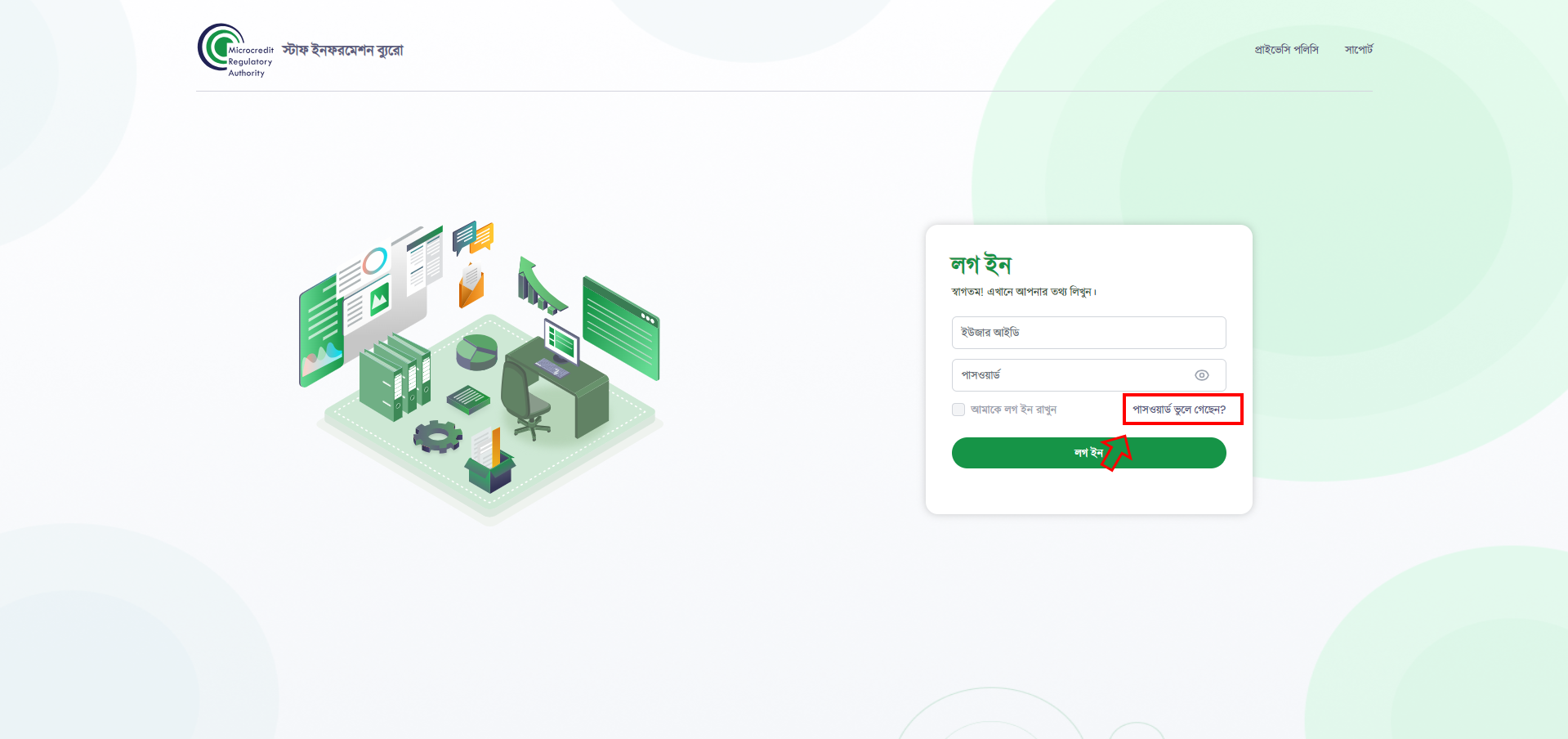Click the pie chart in the illustration

click(x=476, y=352)
